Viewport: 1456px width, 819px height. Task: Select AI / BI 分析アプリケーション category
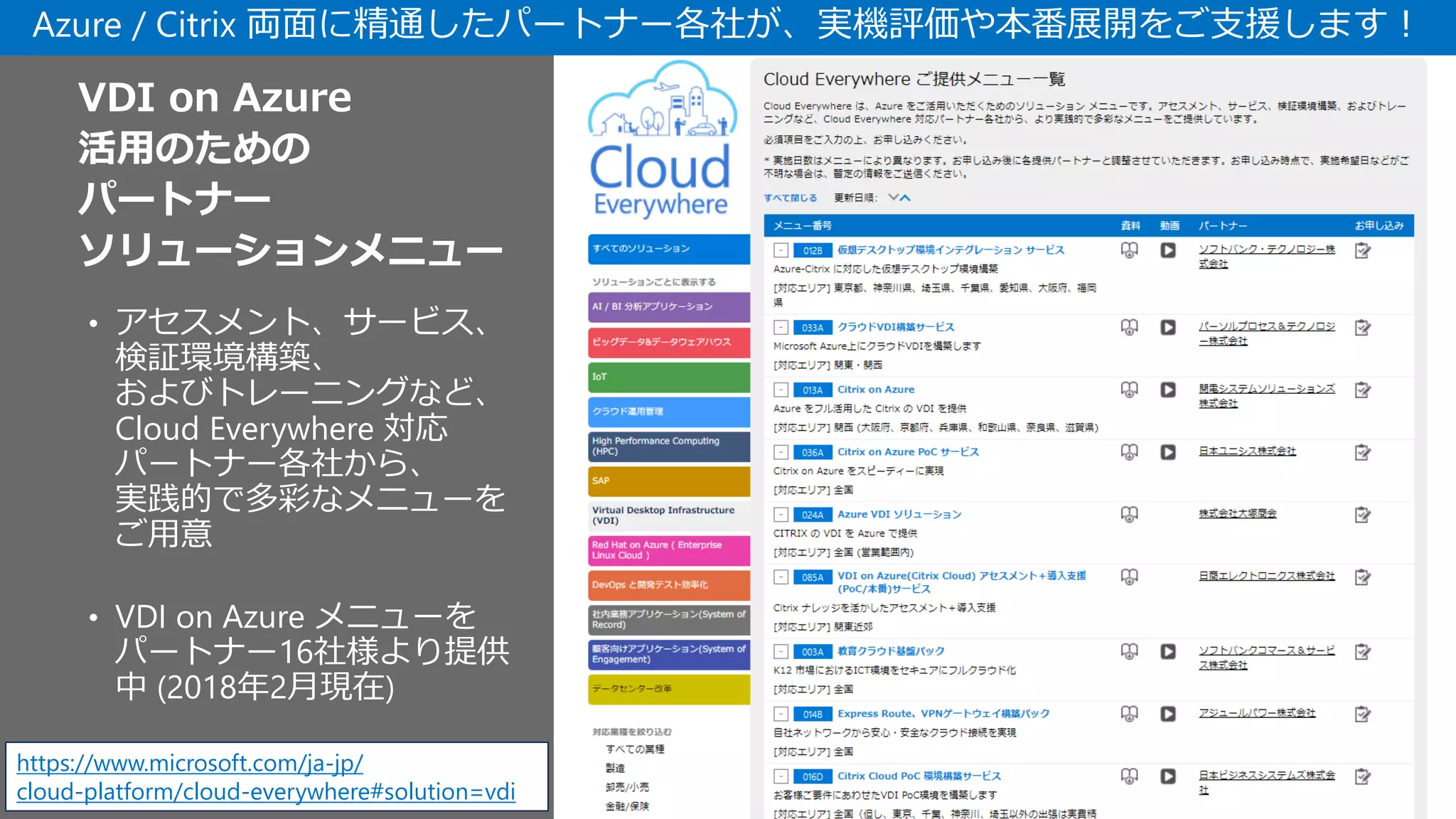669,307
